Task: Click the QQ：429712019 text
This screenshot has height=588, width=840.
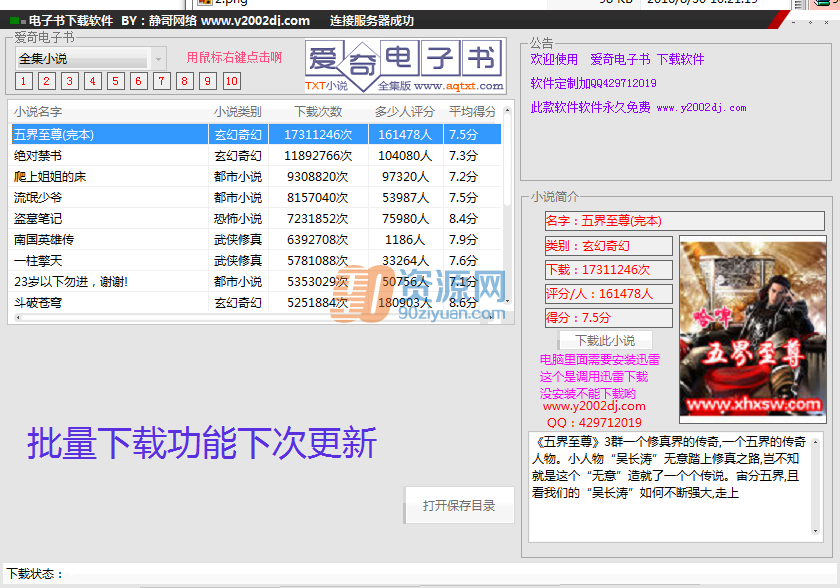Action: pyautogui.click(x=594, y=423)
